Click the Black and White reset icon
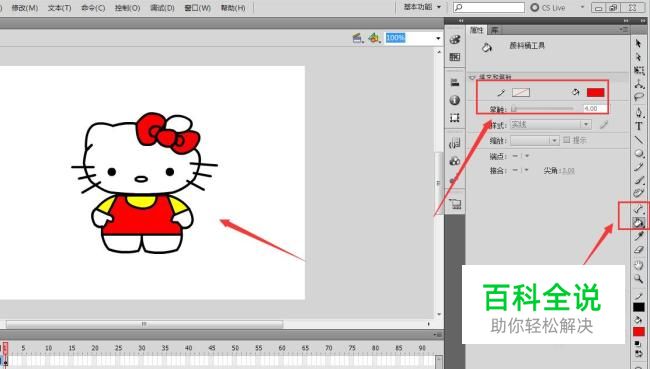This screenshot has width=650, height=369. [x=639, y=344]
